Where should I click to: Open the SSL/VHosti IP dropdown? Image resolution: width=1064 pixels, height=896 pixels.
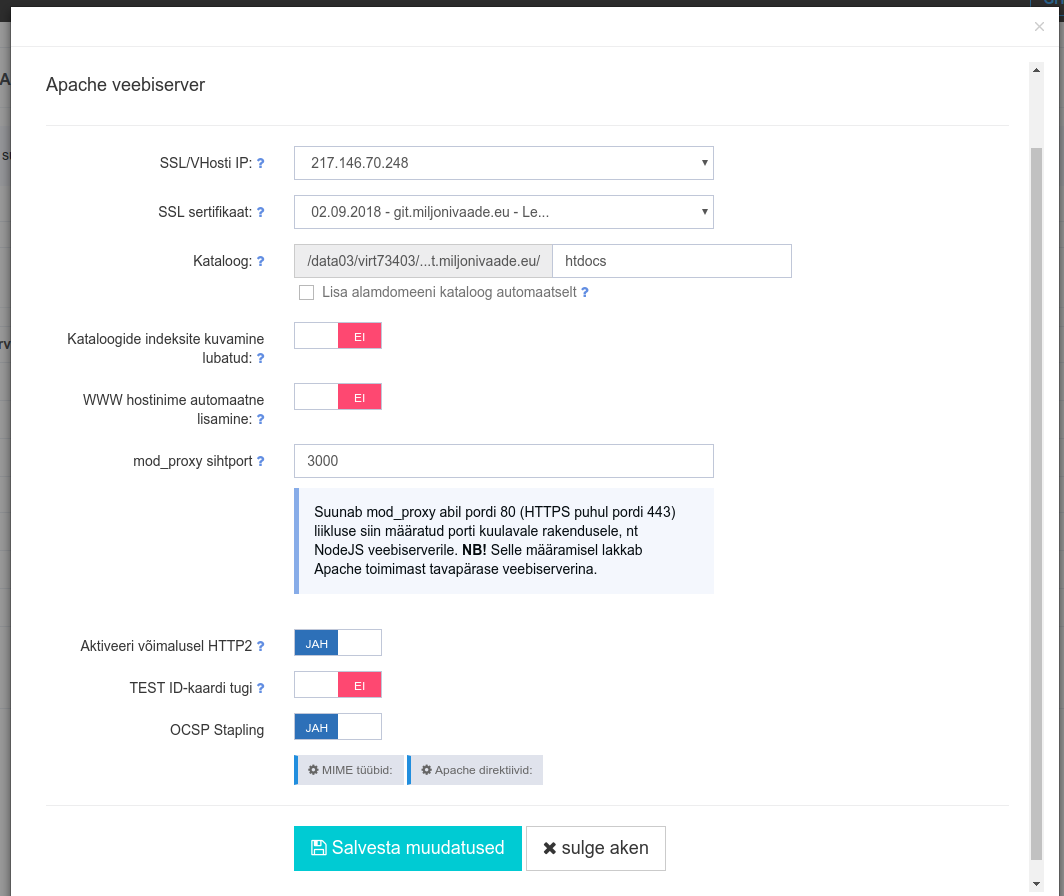[503, 162]
